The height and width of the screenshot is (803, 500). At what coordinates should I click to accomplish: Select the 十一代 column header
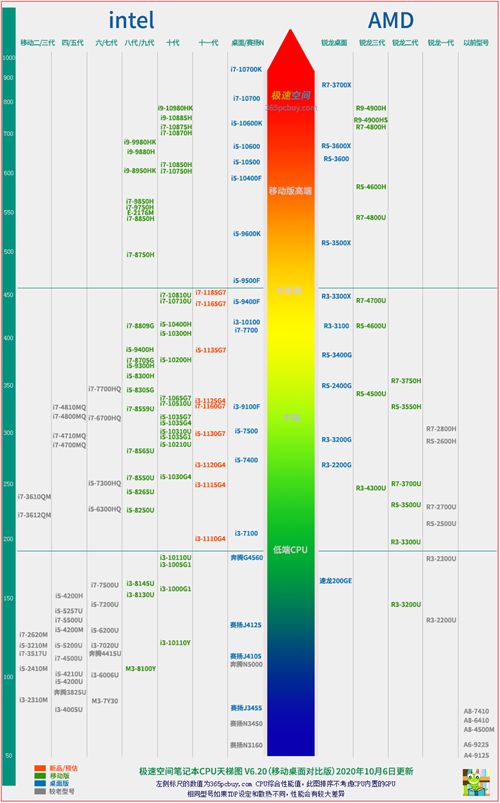point(208,43)
